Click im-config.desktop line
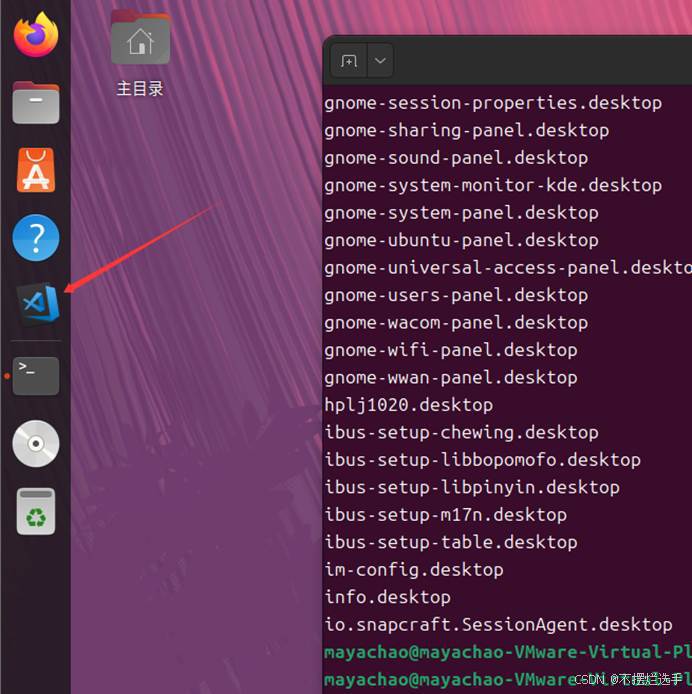Viewport: 692px width, 694px height. (414, 570)
